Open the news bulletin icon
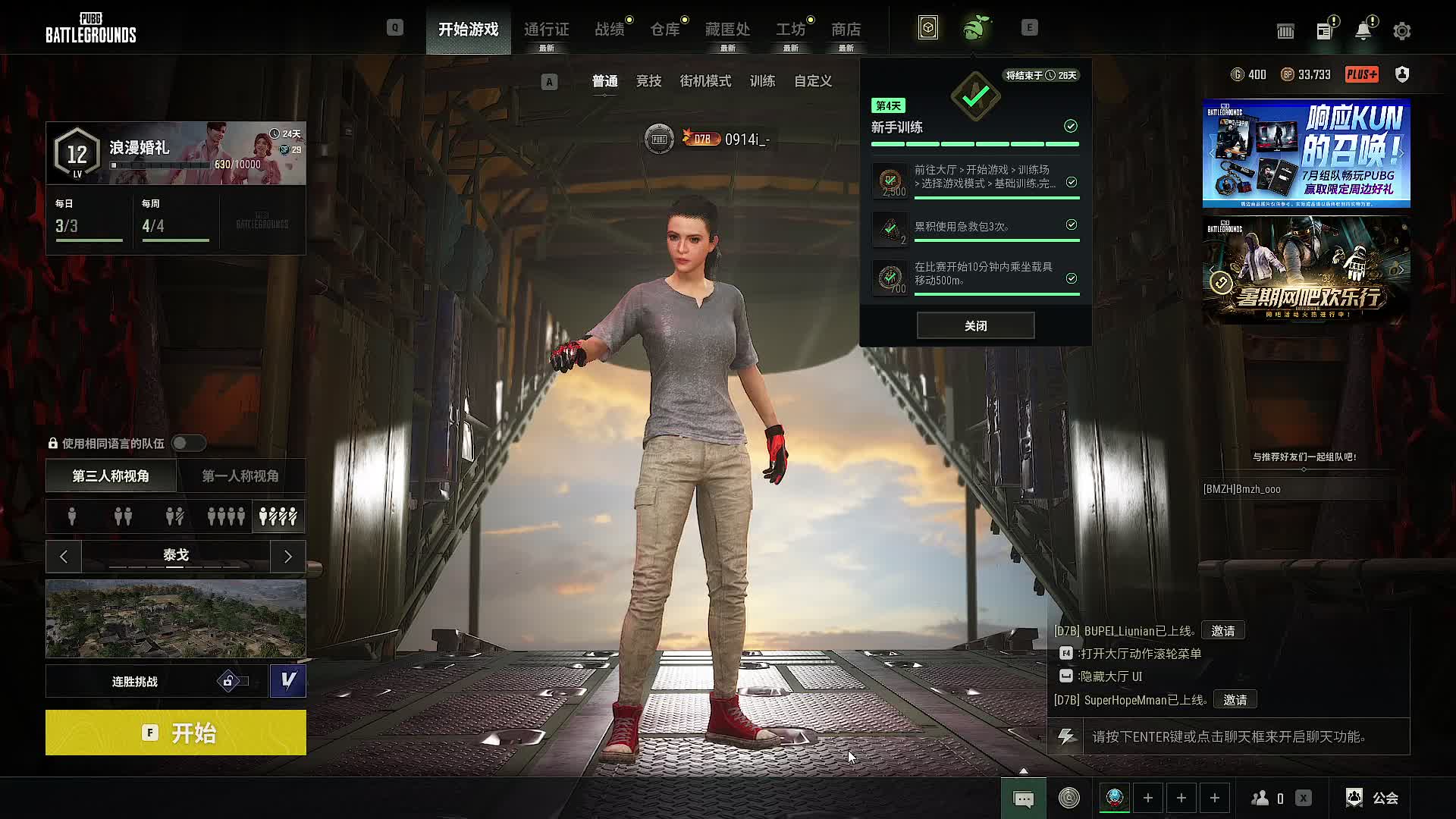The height and width of the screenshot is (819, 1456). 1324,31
